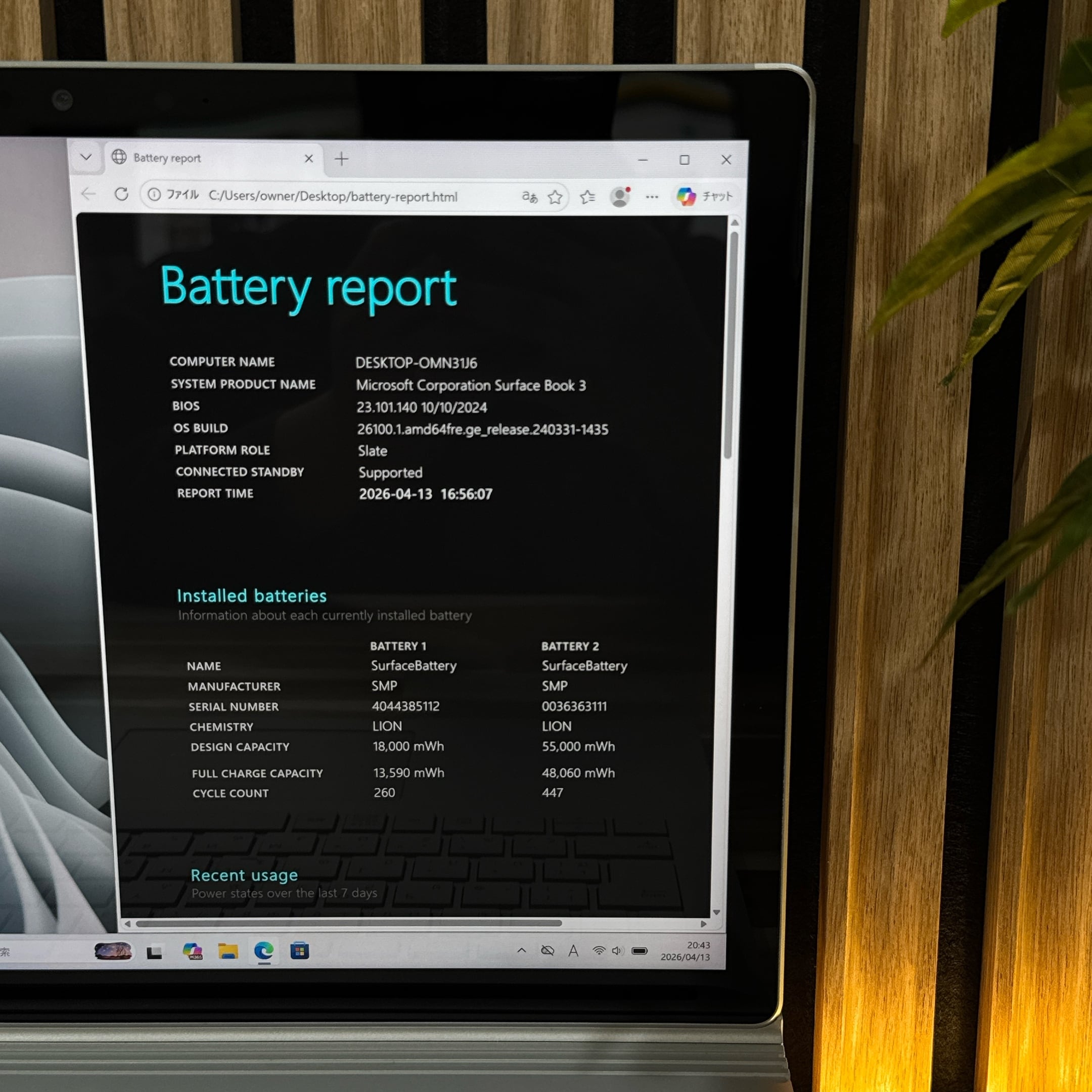Open the browser profile avatar

(x=620, y=197)
